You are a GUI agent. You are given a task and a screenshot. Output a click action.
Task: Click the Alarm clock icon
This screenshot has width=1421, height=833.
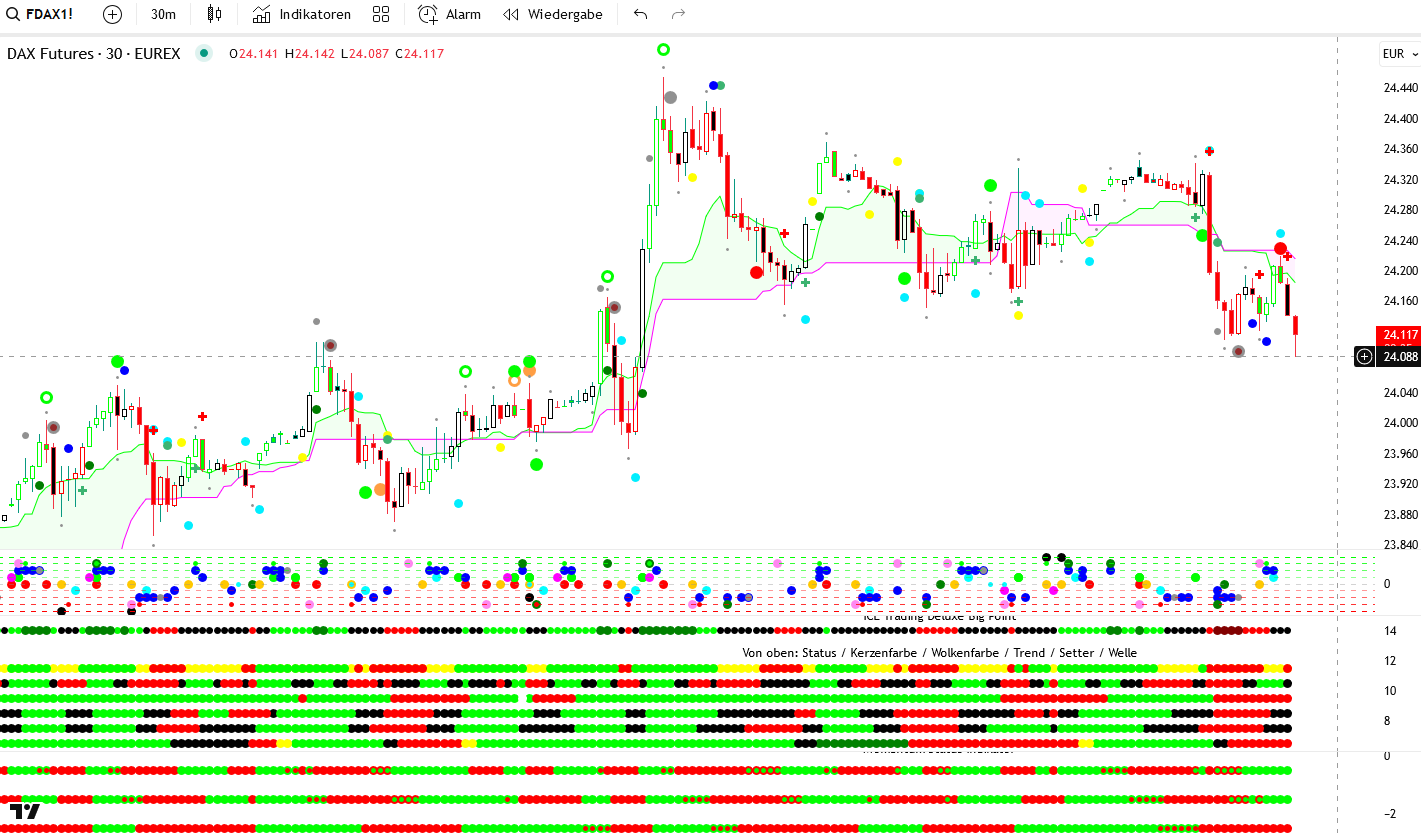pyautogui.click(x=428, y=14)
